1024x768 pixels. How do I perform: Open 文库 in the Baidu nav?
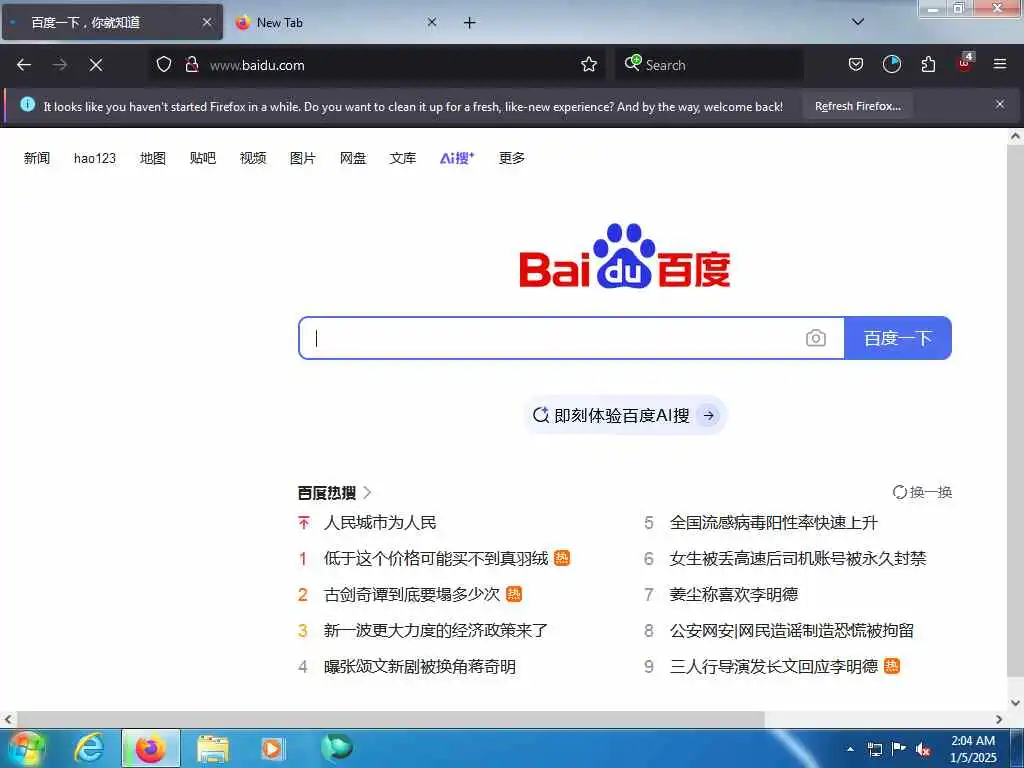coord(403,158)
